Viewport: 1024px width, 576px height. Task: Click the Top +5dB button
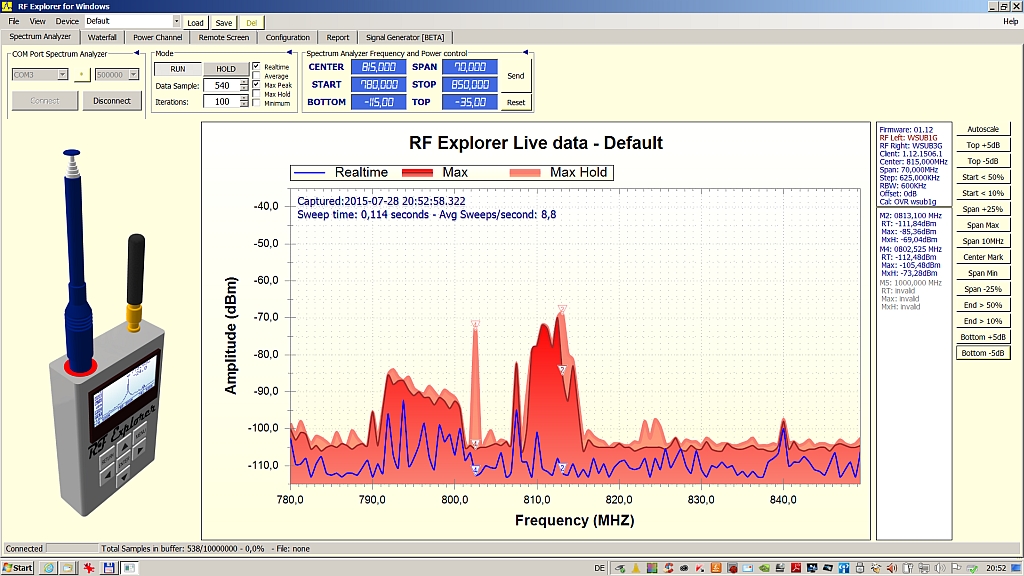983,145
